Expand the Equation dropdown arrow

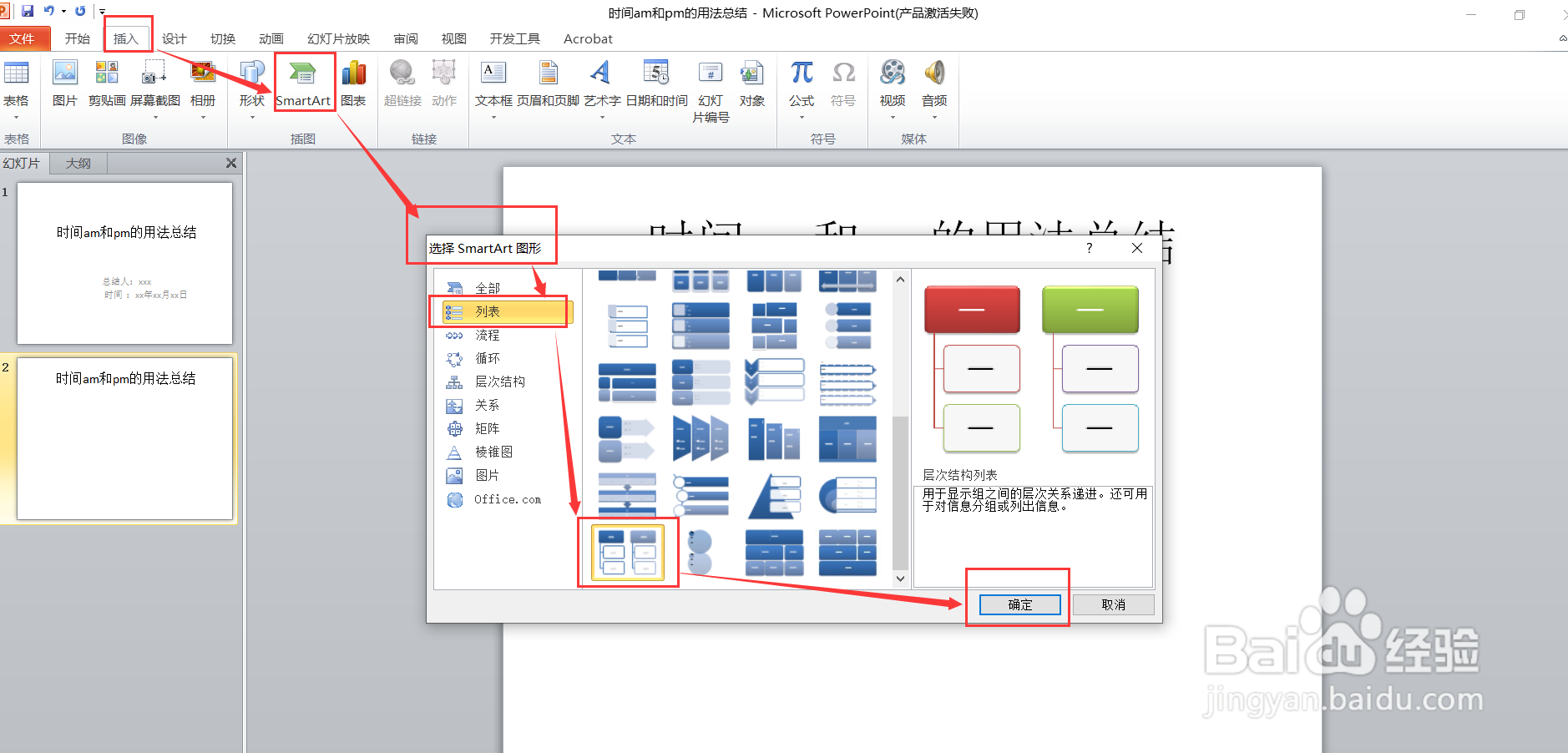(x=802, y=118)
